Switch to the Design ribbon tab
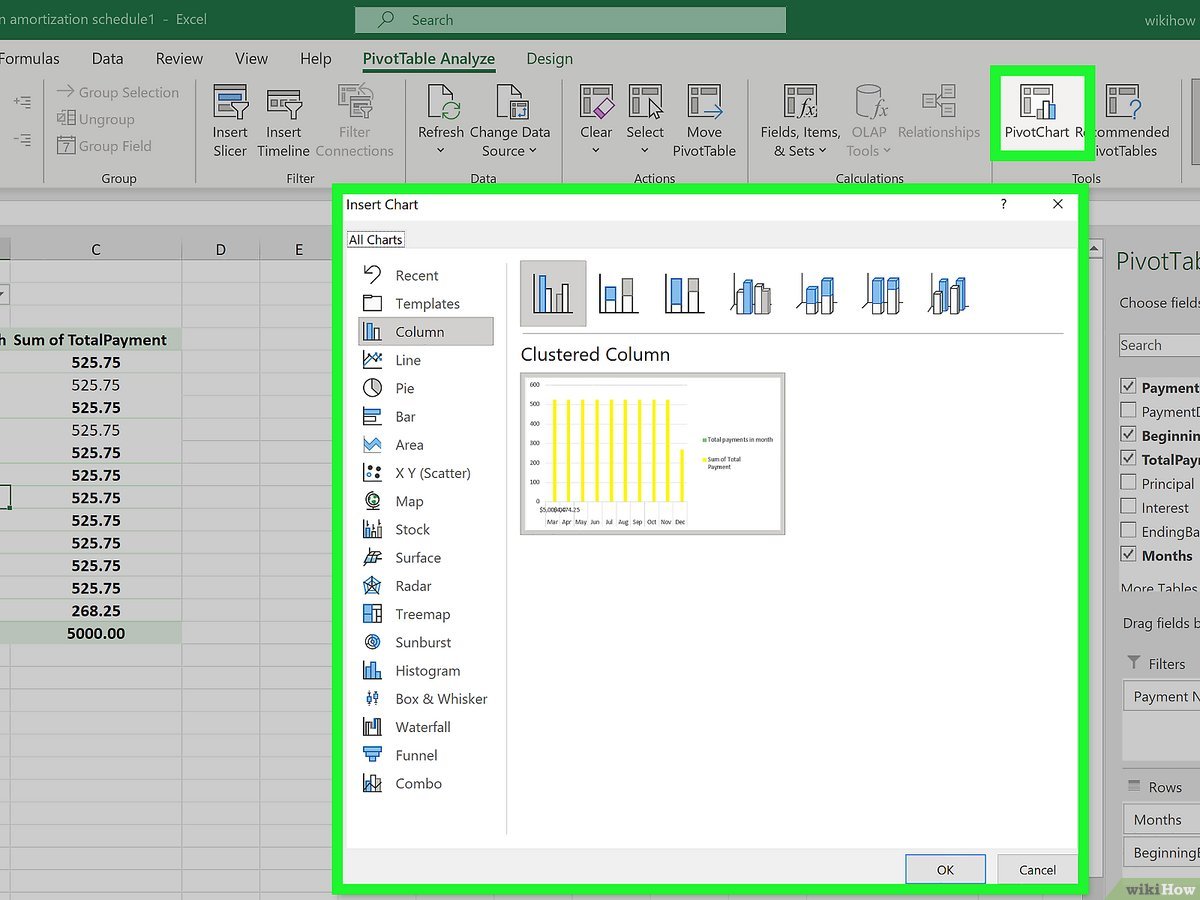The height and width of the screenshot is (900, 1200). tap(549, 59)
